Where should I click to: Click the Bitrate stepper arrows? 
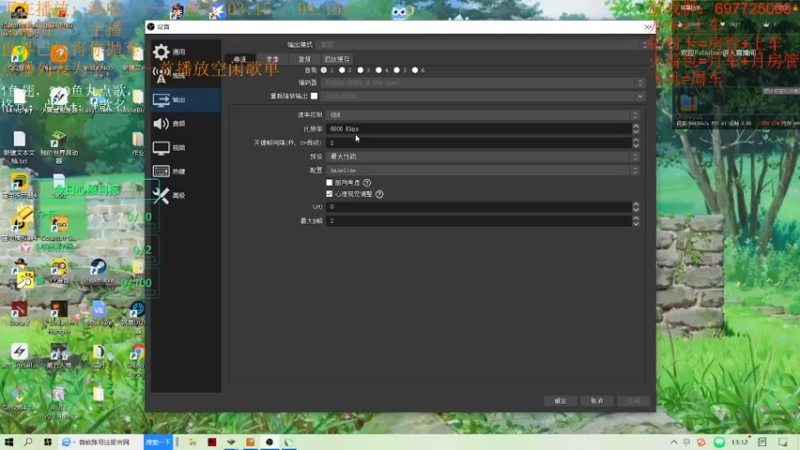(x=636, y=129)
